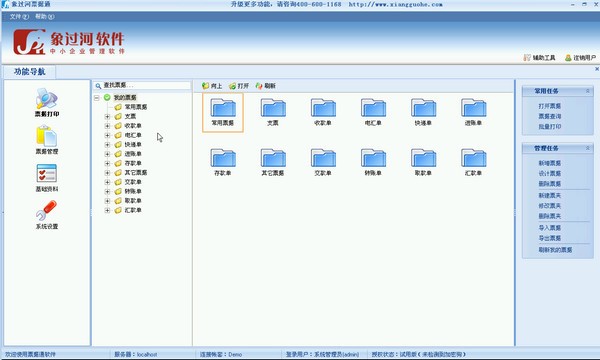Select the 快递单 folder in main pane
This screenshot has height=360, width=600.
tap(423, 112)
